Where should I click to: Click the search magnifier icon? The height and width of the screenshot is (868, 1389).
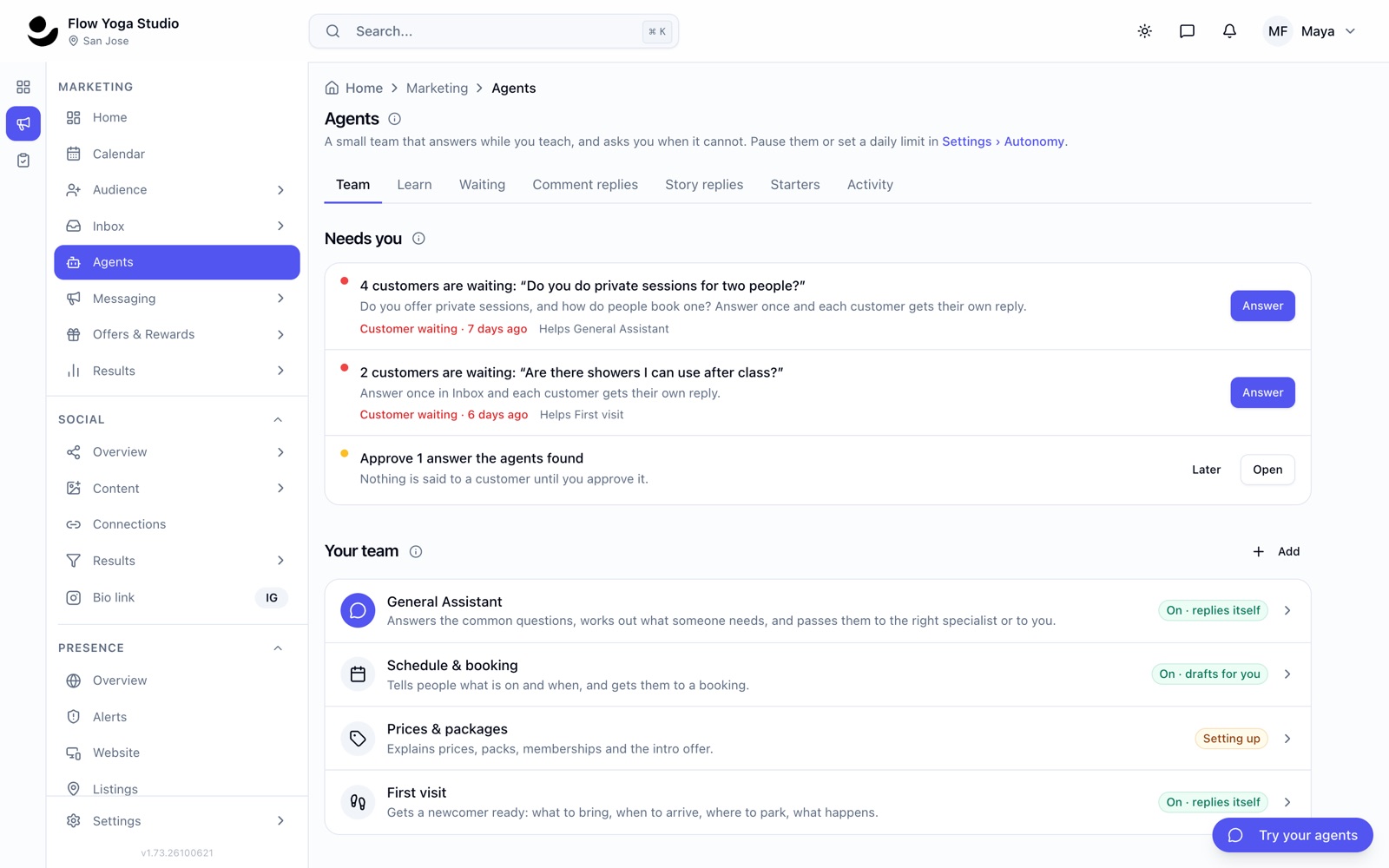point(332,31)
